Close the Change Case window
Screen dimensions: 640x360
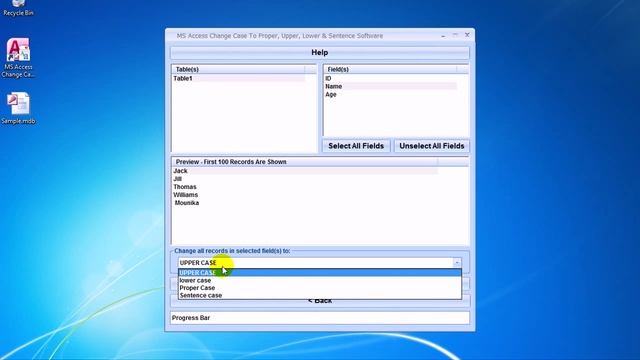pos(467,35)
